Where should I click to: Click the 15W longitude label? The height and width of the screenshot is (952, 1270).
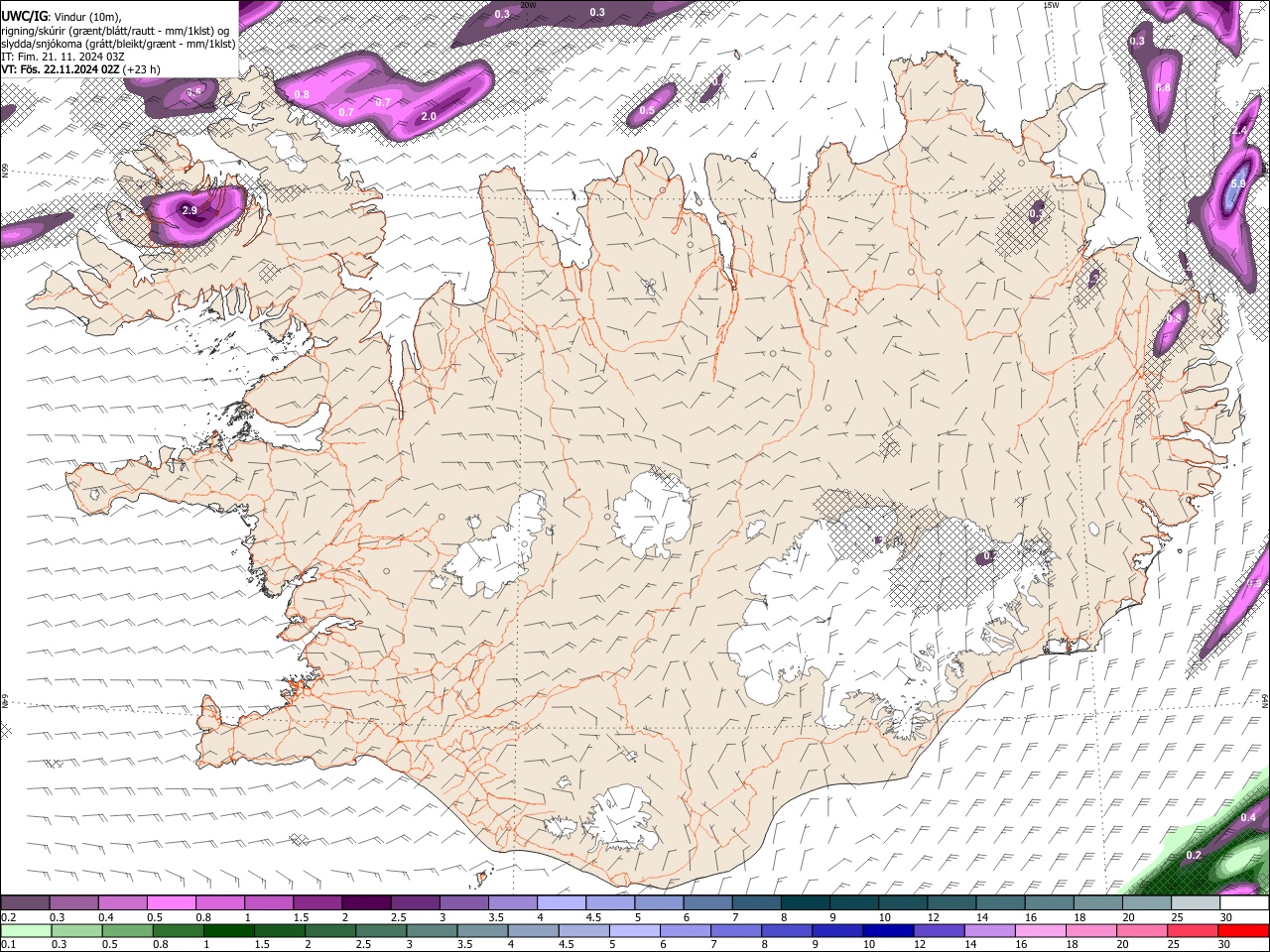coord(1051,5)
